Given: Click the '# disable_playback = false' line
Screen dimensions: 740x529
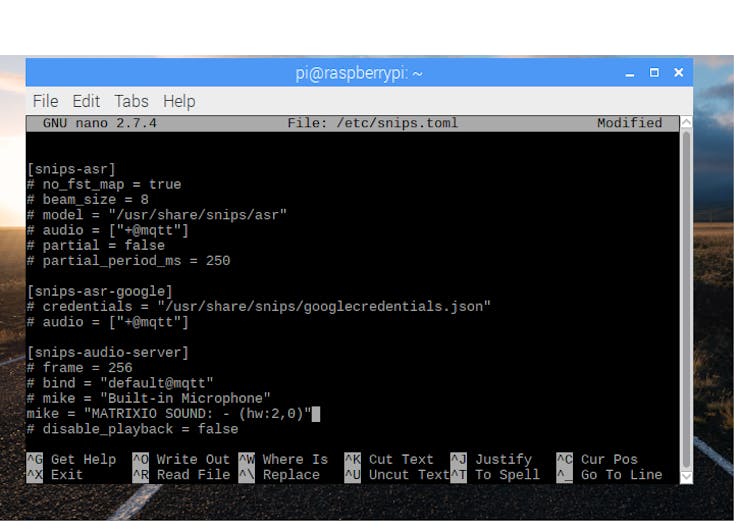Looking at the screenshot, I should 133,428.
